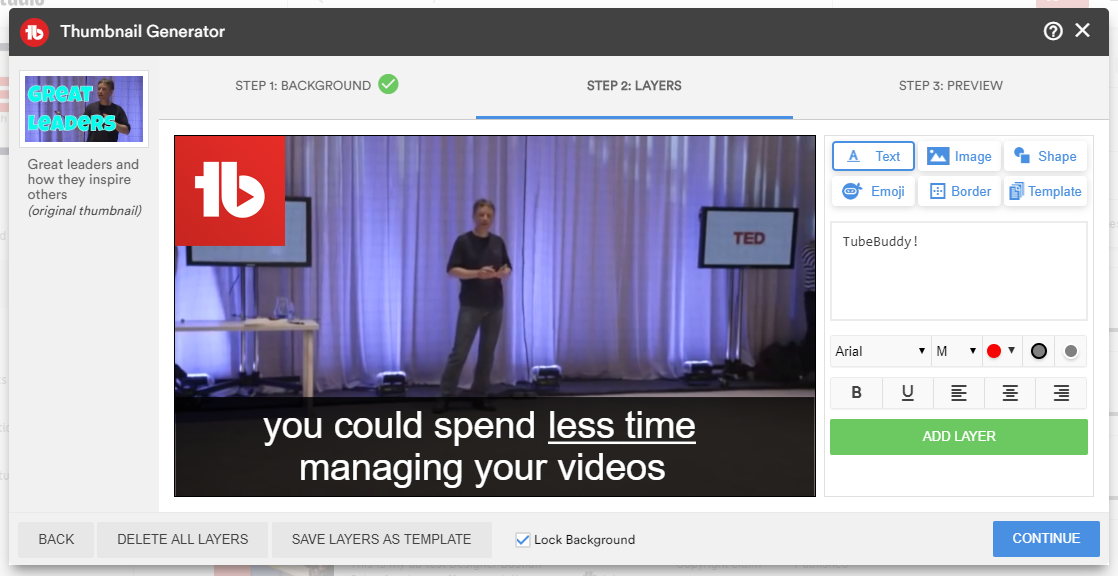Click the BACK button
The height and width of the screenshot is (576, 1118).
pos(56,540)
